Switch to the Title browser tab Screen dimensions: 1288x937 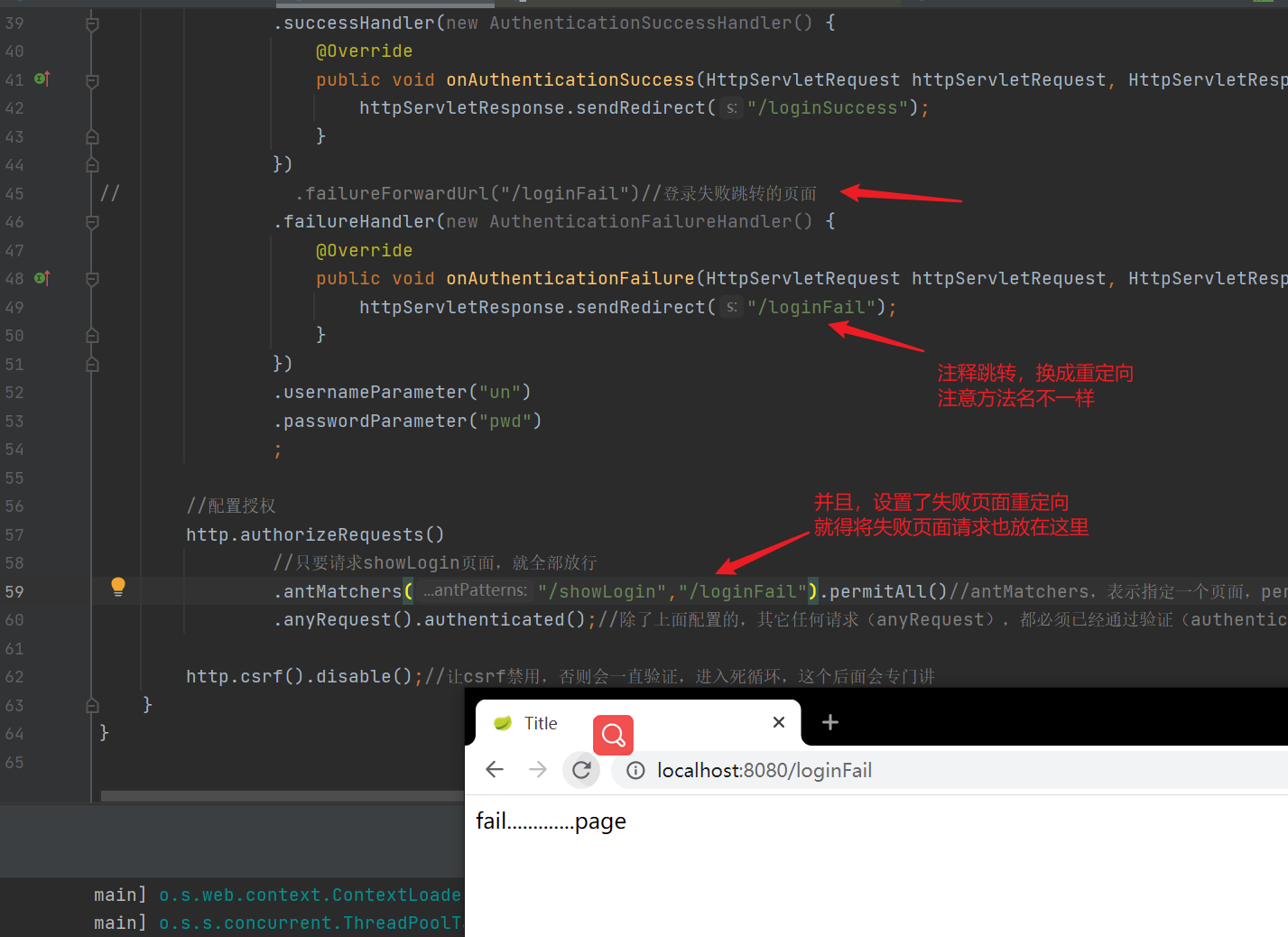point(542,722)
